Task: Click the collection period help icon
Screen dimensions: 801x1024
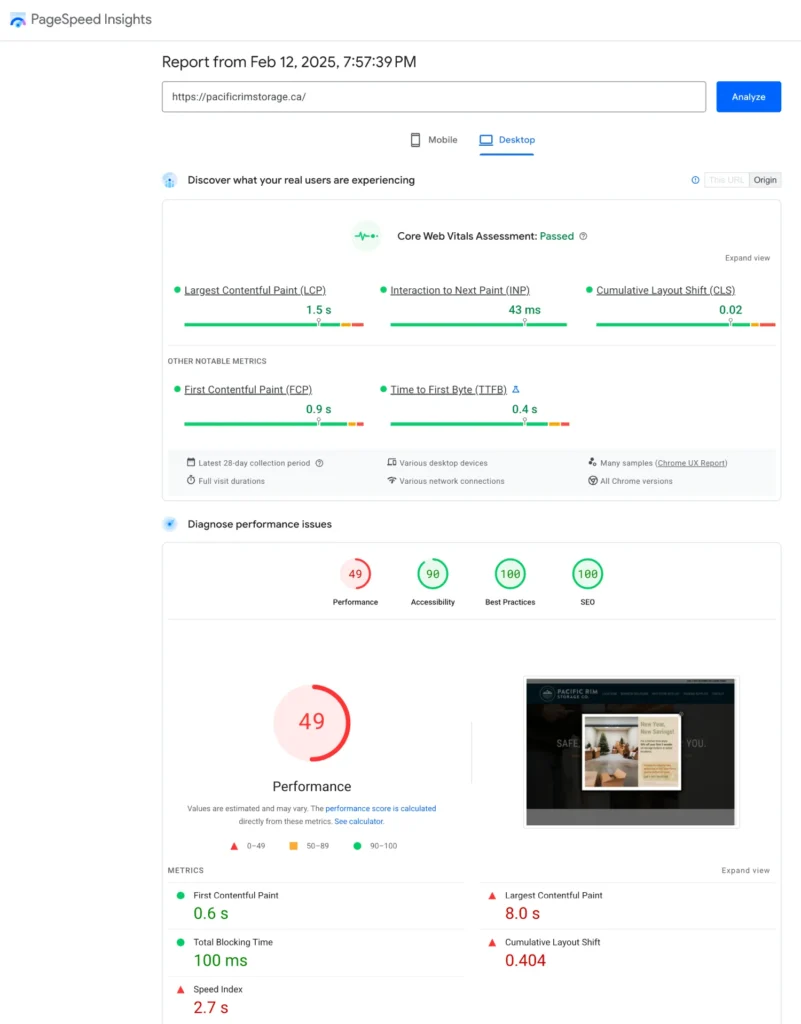Action: coord(320,463)
